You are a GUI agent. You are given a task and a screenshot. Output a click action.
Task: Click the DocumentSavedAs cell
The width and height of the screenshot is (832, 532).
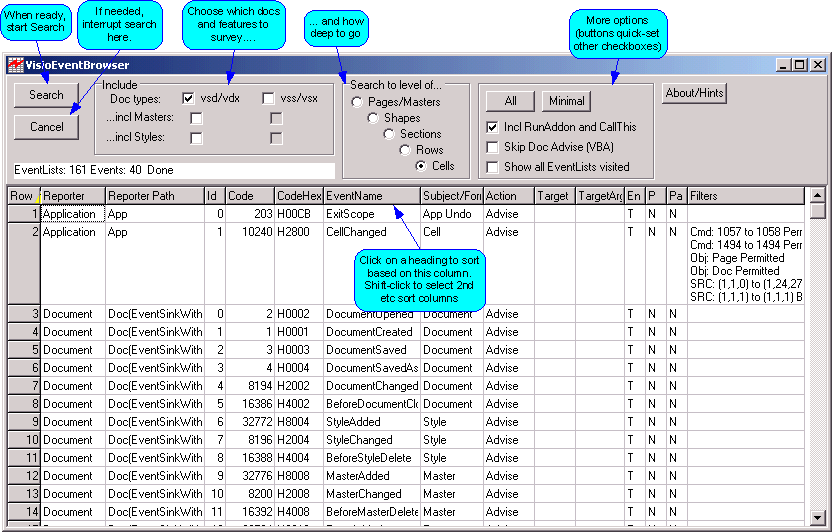pos(371,368)
